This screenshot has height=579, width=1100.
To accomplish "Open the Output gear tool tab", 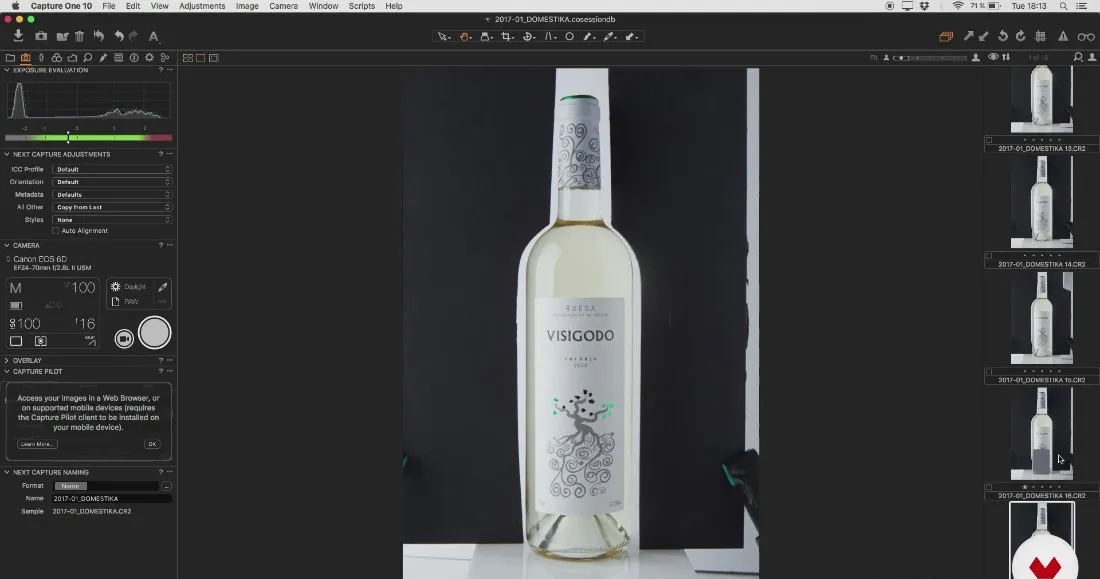I will coord(149,58).
